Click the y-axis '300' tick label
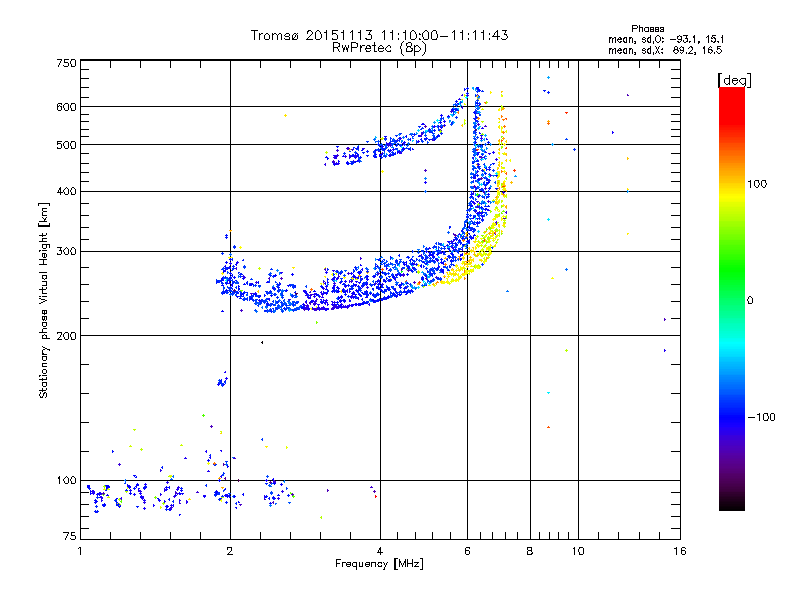Screen dimensions: 800x600 66,252
